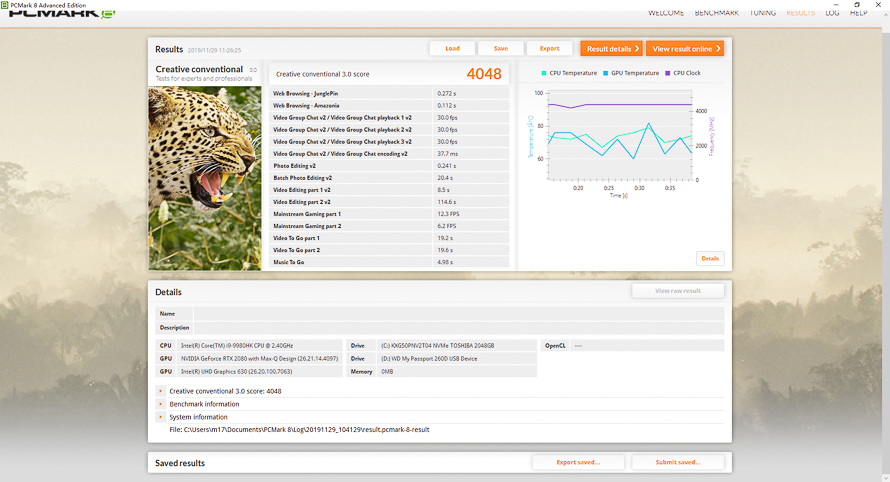Expand the Benchmark information section
This screenshot has width=890, height=482.
pyautogui.click(x=160, y=404)
